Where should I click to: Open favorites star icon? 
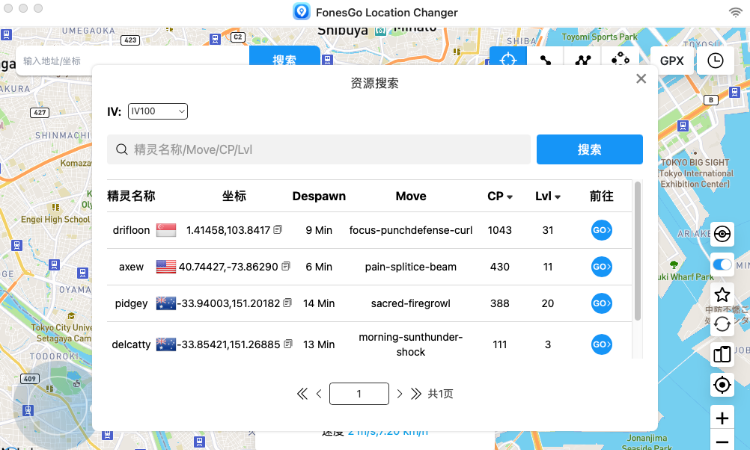[x=722, y=295]
